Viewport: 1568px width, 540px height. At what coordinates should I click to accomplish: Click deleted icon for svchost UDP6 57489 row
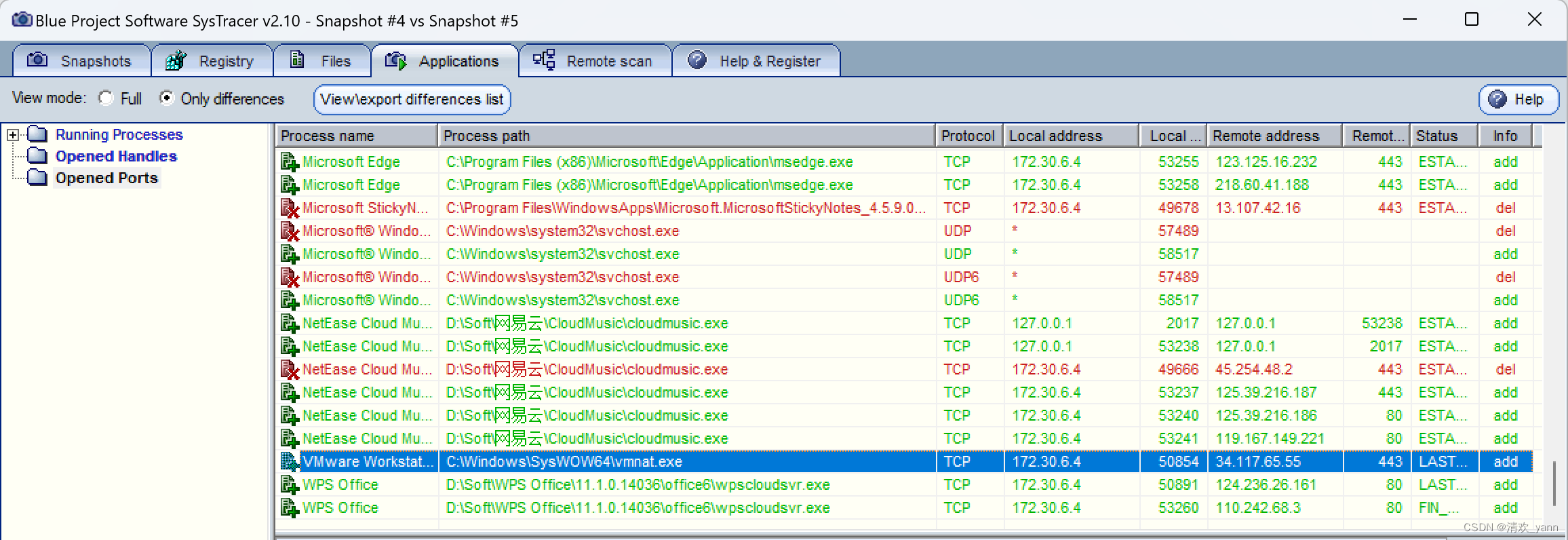pyautogui.click(x=290, y=277)
